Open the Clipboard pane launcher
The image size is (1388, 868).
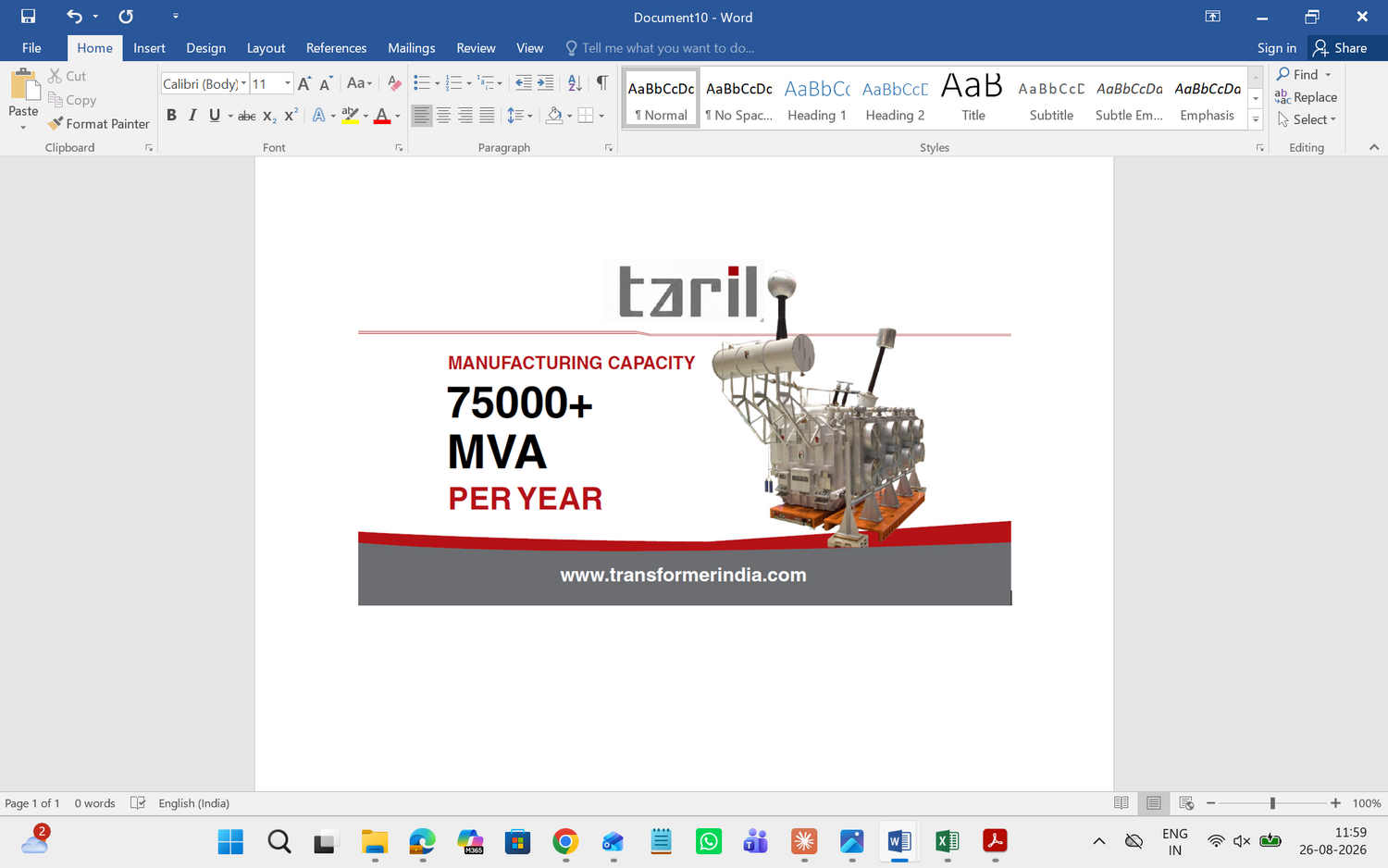coord(149,148)
